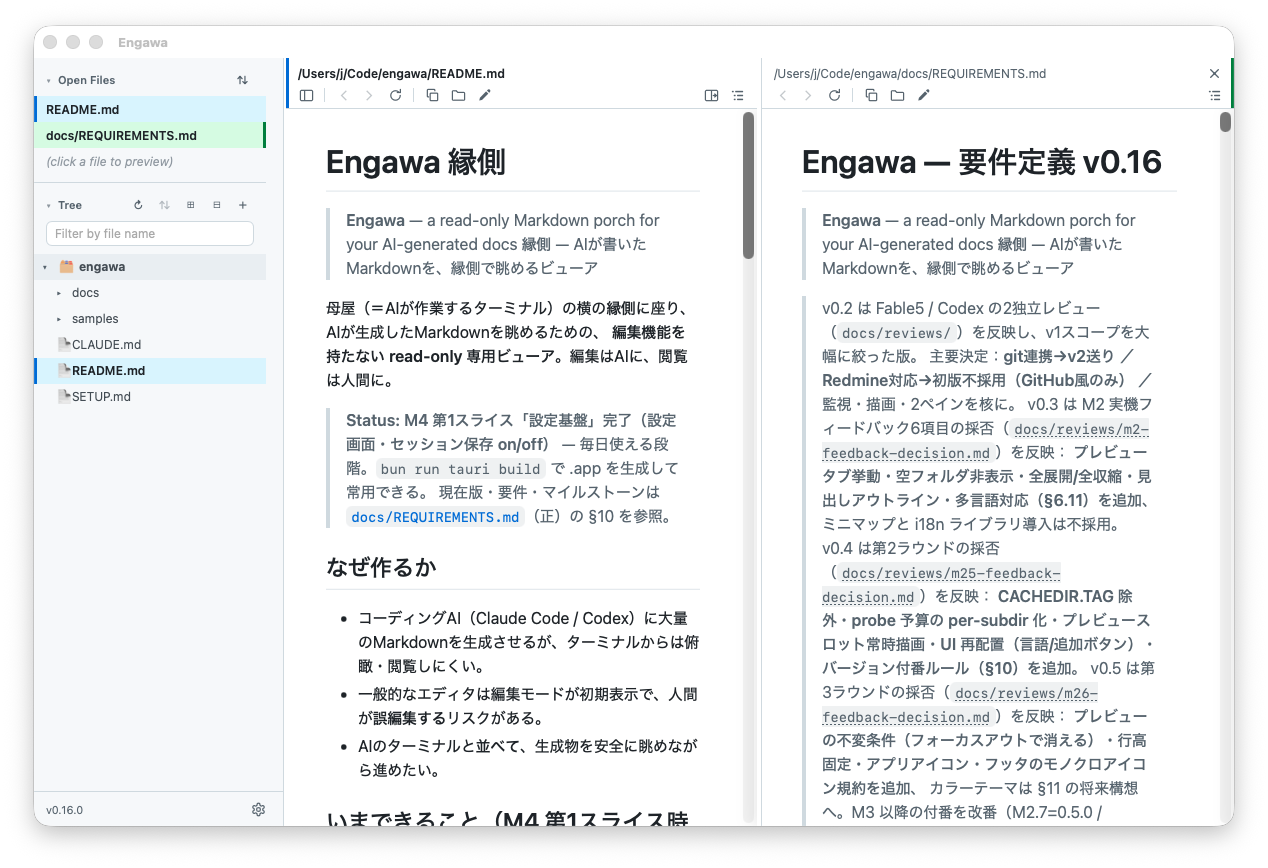1268x868 pixels.
Task: Reveal REQUIREMENTS.md in folder icon
Action: 897,95
